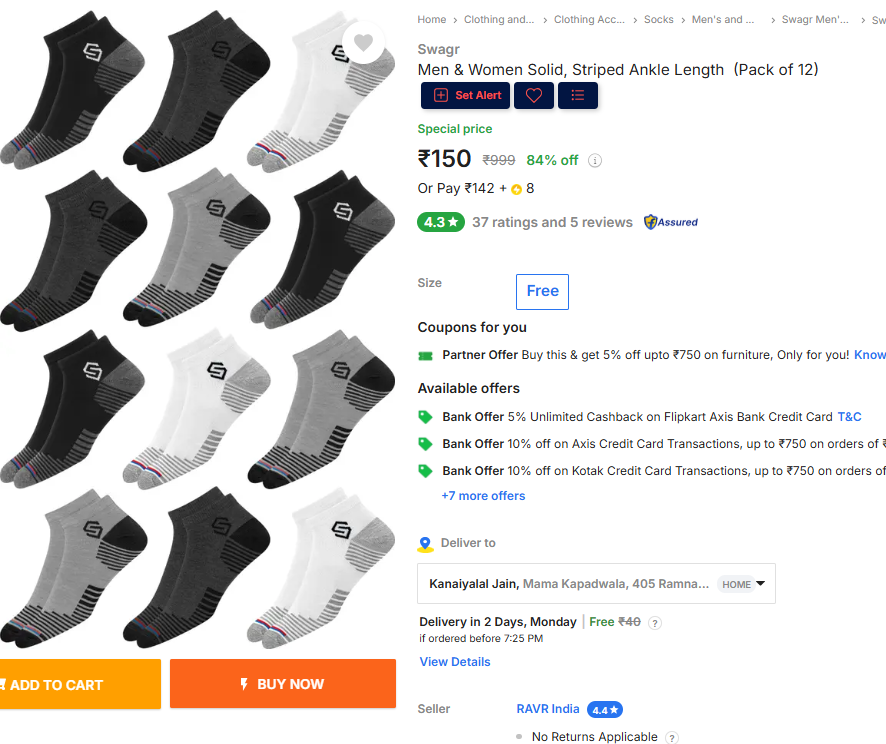Open T&C link for Axis Bank offer
The height and width of the screenshot is (744, 886).
849,417
